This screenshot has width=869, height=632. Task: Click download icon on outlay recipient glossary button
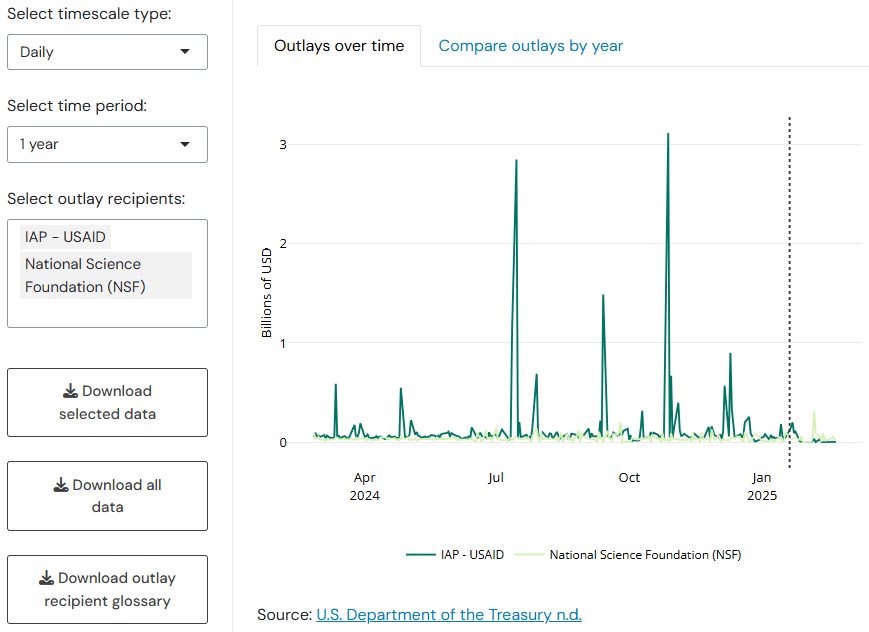[46, 578]
